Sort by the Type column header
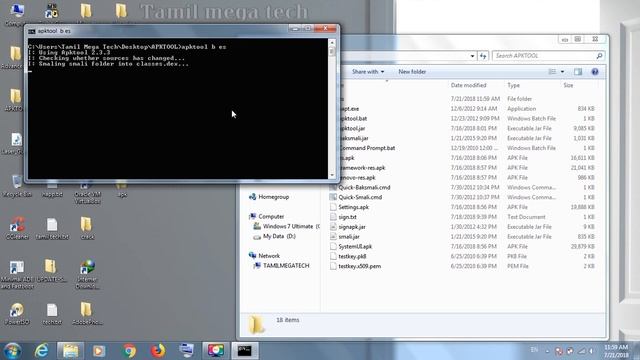The image size is (640, 360). 513,85
